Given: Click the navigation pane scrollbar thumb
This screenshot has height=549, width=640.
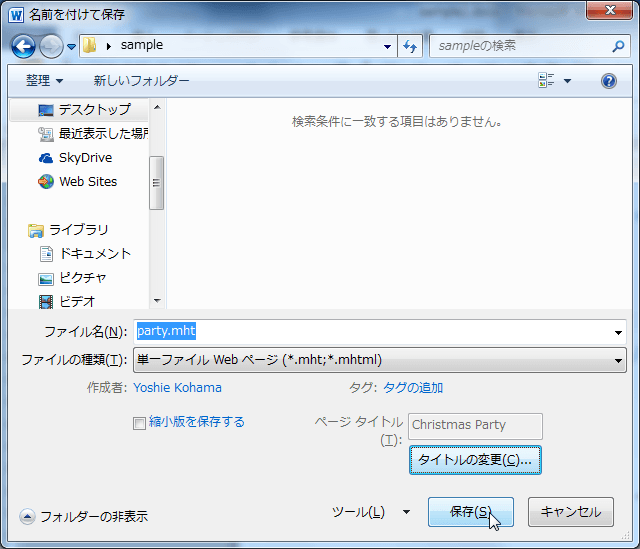Looking at the screenshot, I should coord(156,183).
